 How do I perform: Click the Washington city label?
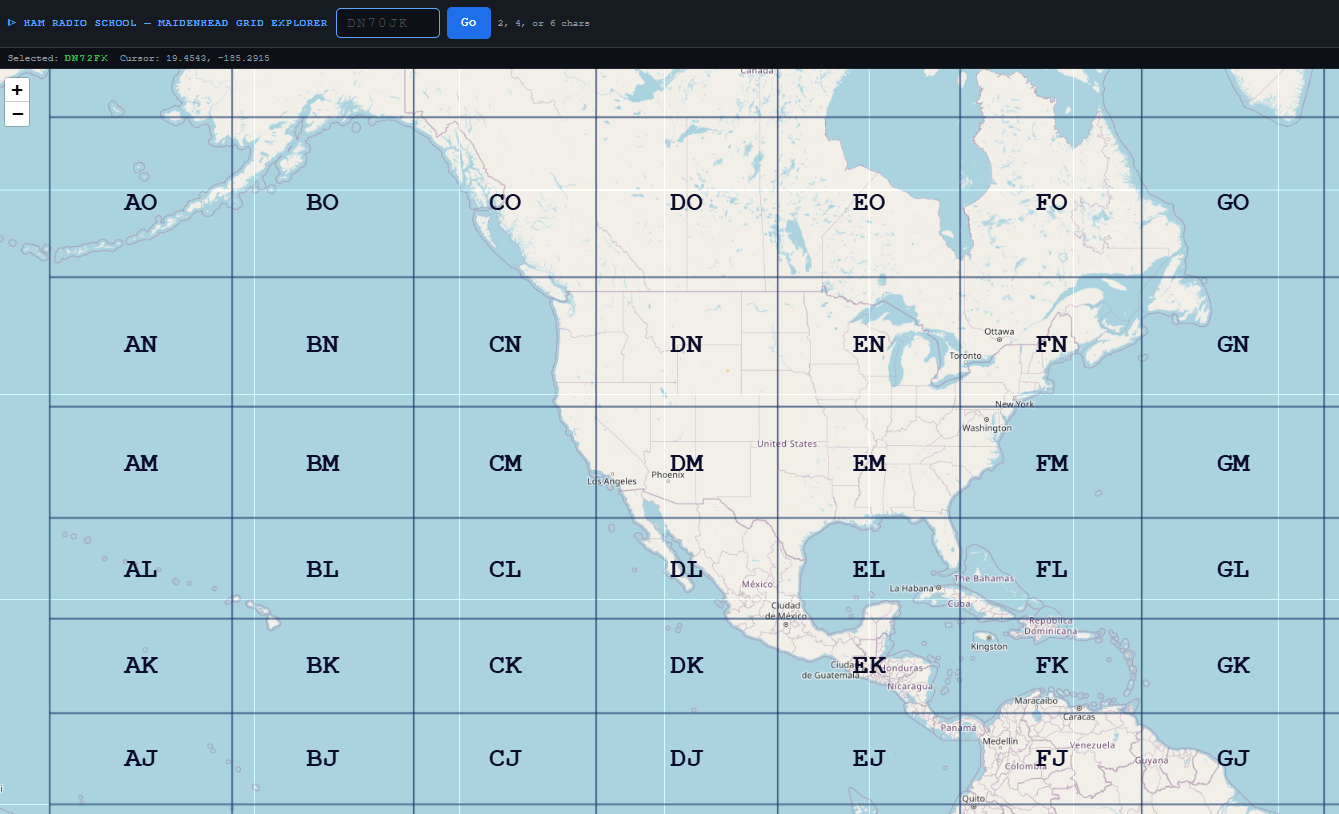(x=987, y=428)
